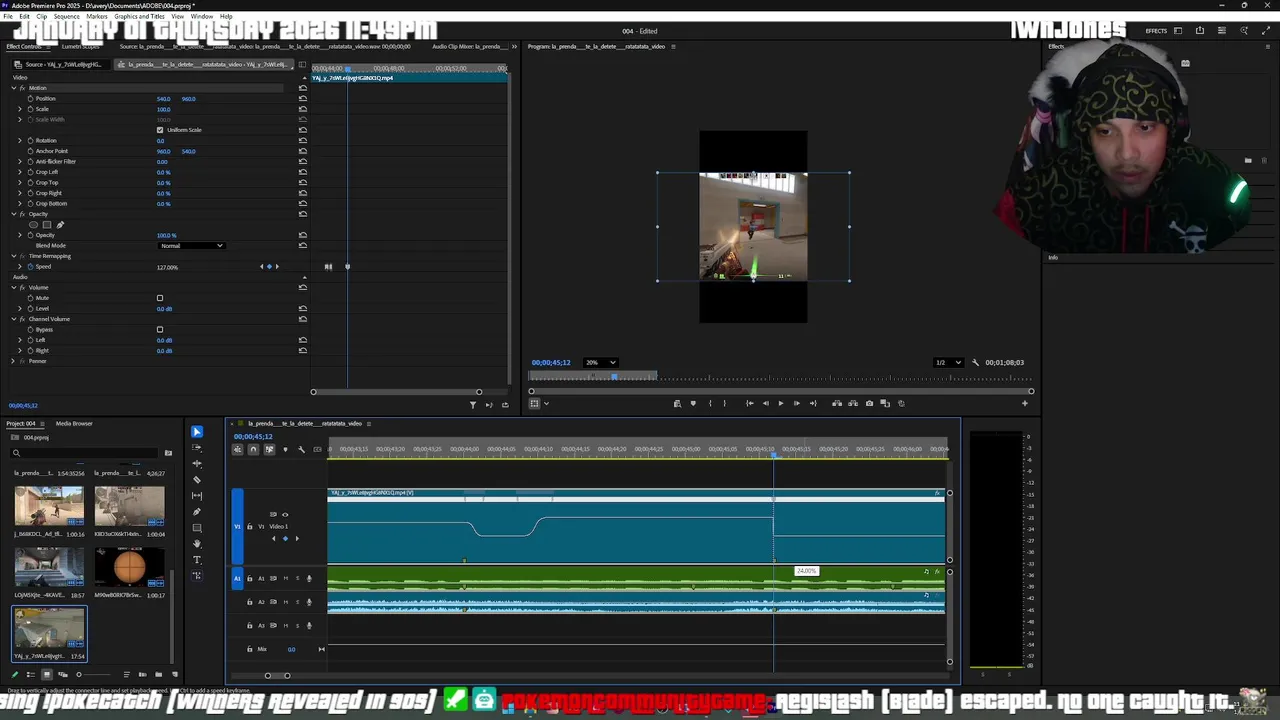The width and height of the screenshot is (1280, 720).
Task: Open the Sequence menu
Action: click(x=66, y=16)
